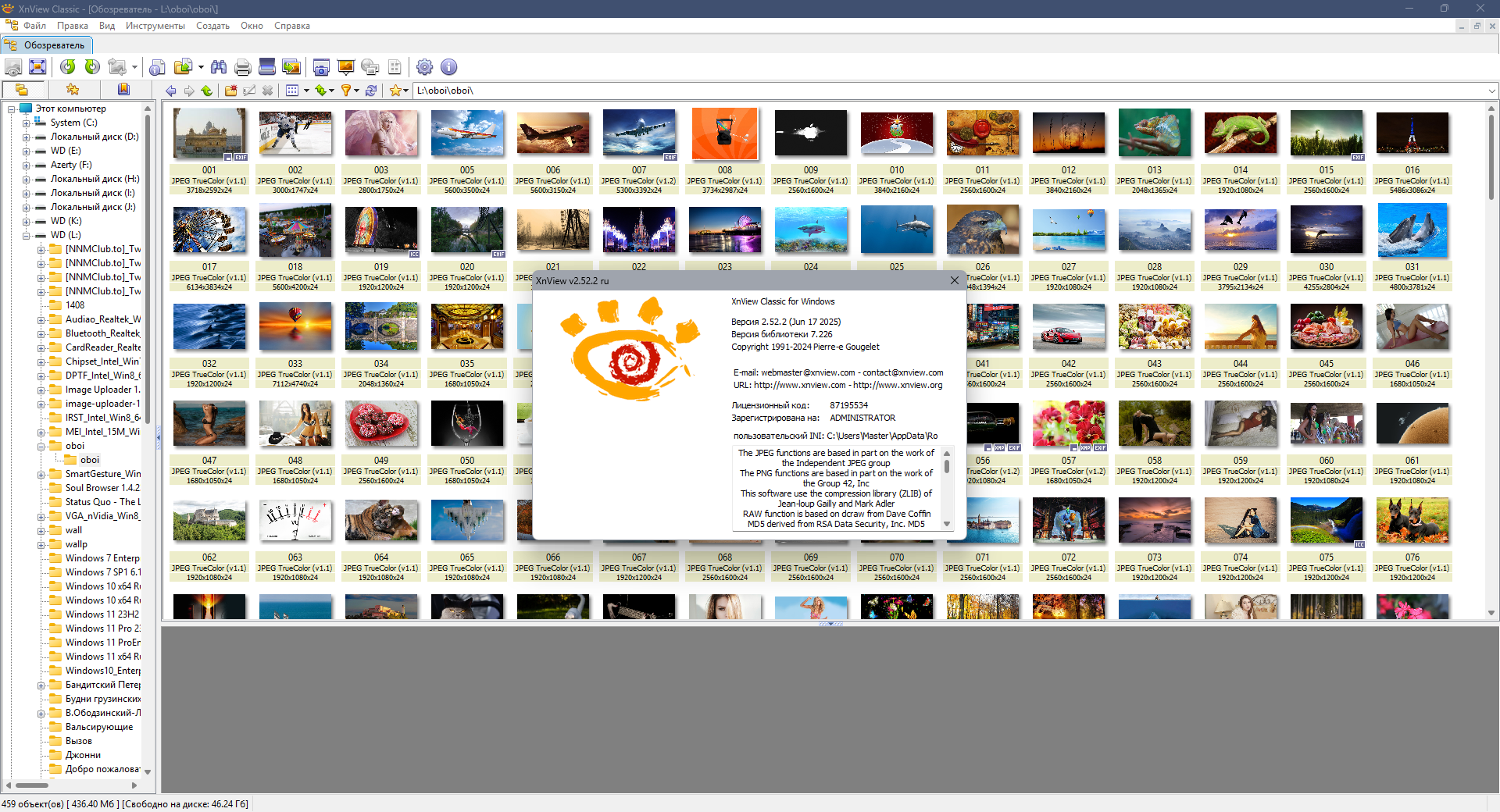Close the XnView about dialog

tap(954, 280)
